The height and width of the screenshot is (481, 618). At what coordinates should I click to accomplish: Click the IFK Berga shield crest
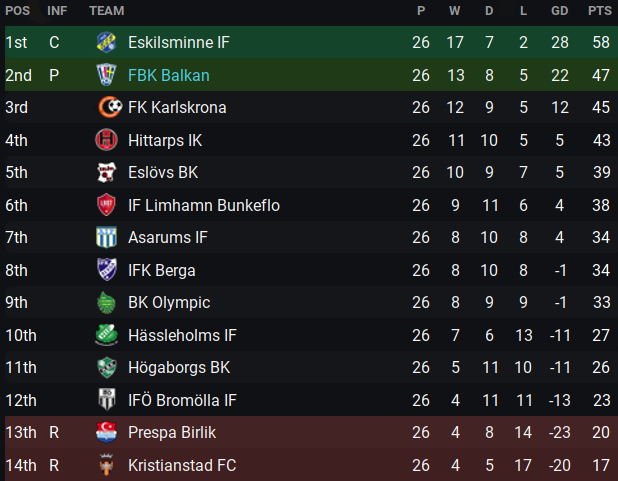click(x=106, y=270)
